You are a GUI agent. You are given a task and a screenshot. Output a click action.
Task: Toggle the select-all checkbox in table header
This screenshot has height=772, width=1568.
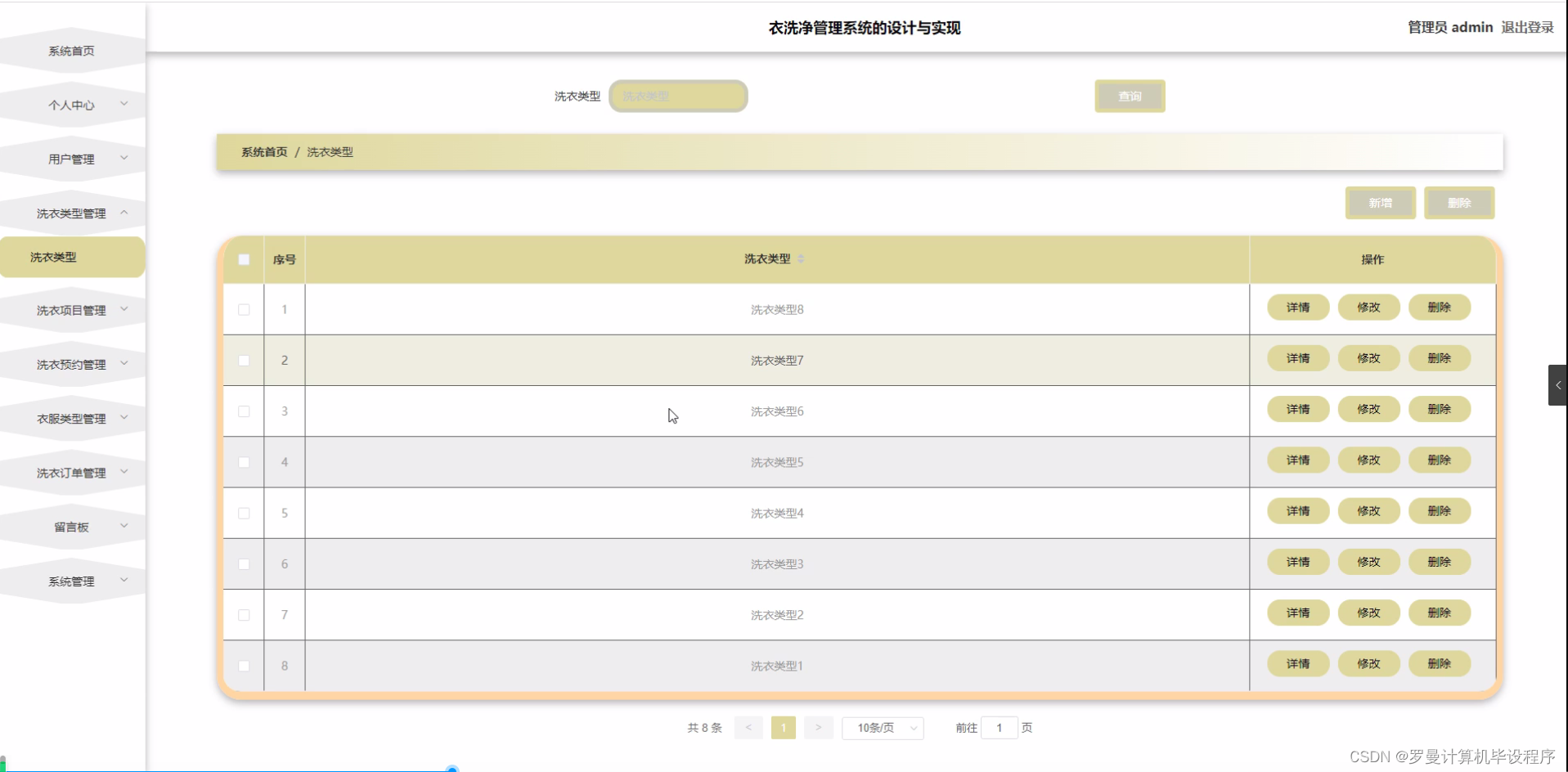click(x=243, y=259)
